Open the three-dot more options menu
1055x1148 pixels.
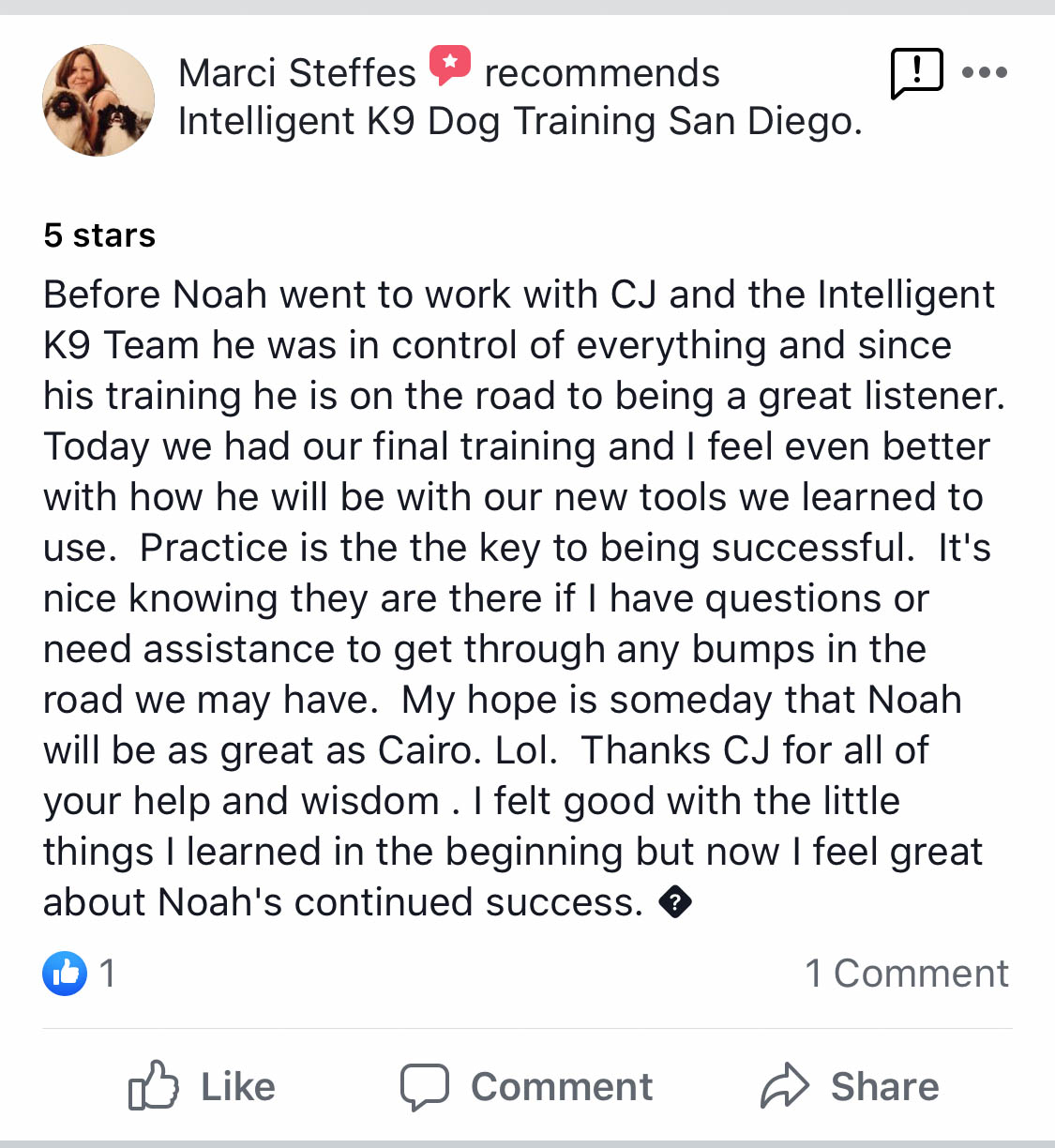pyautogui.click(x=985, y=72)
